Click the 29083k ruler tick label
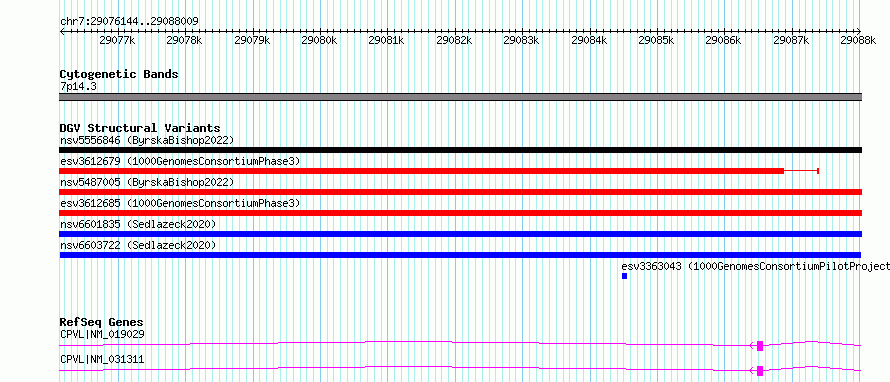 click(522, 40)
